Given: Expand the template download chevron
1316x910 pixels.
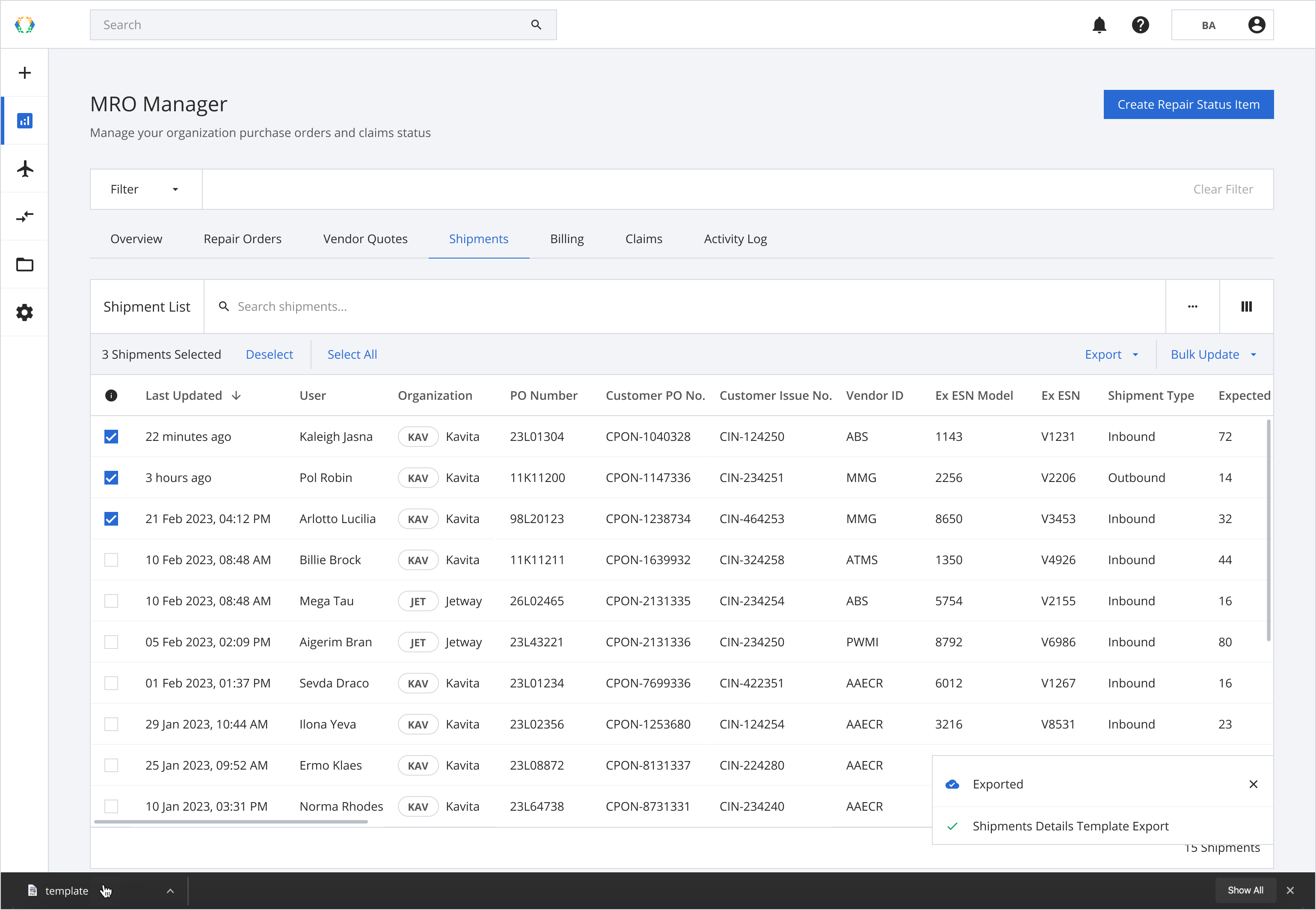Looking at the screenshot, I should coord(170,891).
